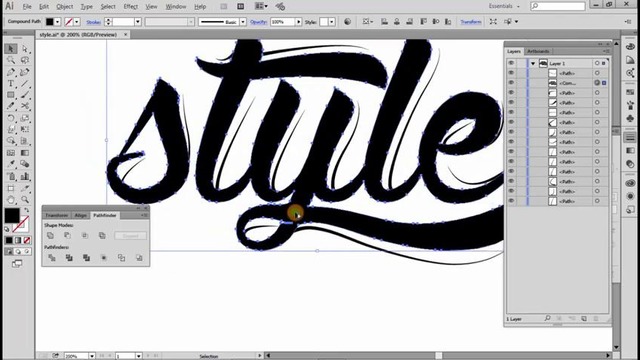Open fill color dropdown in control bar
The height and width of the screenshot is (360, 640).
point(58,22)
